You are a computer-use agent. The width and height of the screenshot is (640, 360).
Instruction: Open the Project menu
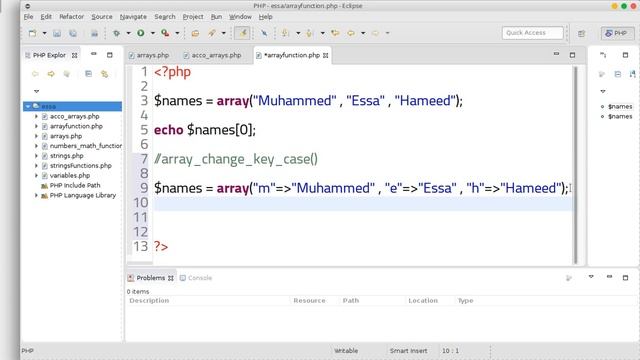point(193,17)
